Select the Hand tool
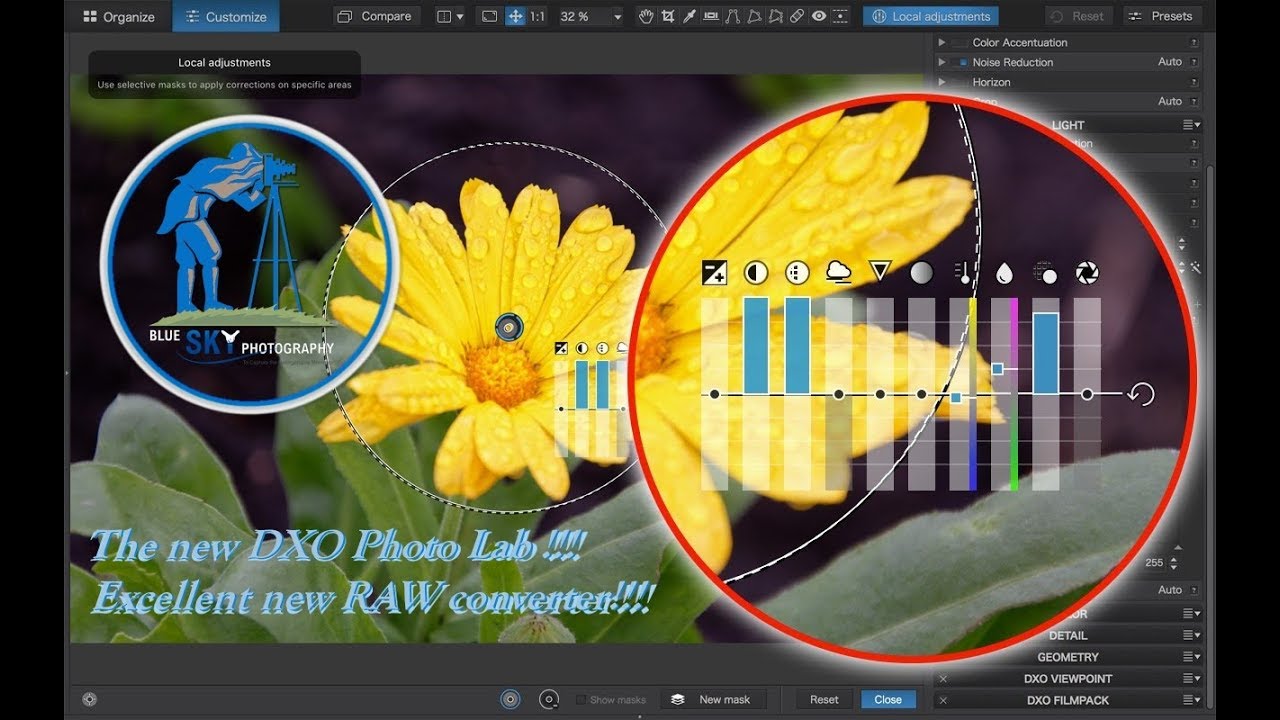 tap(646, 16)
